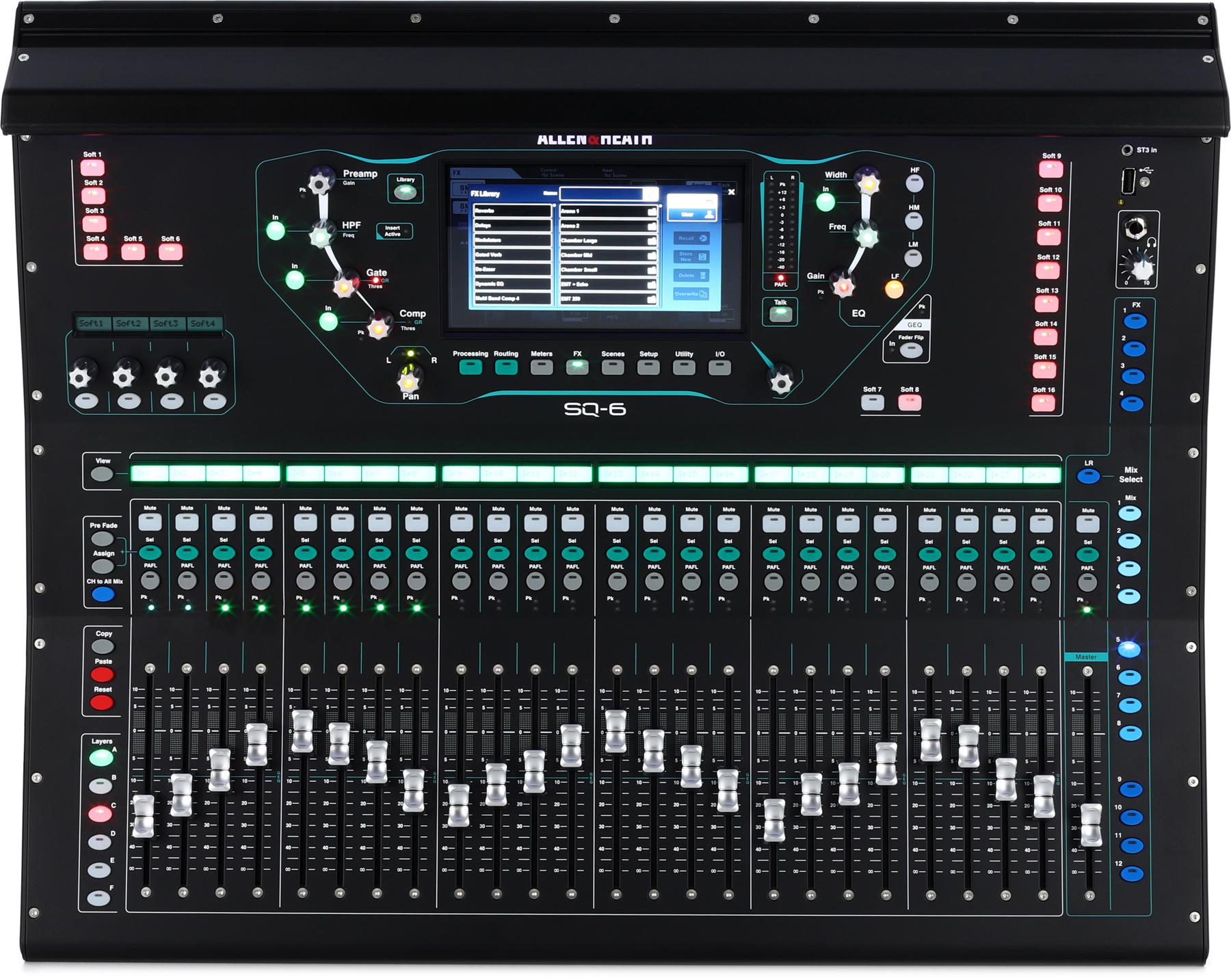Mute the first input channel
1231x980 pixels.
(x=152, y=521)
